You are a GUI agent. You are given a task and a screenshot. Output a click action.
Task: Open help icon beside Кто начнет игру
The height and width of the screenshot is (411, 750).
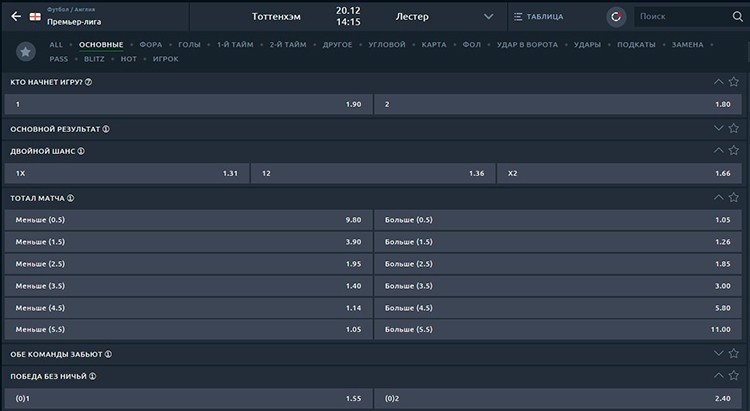tap(88, 82)
